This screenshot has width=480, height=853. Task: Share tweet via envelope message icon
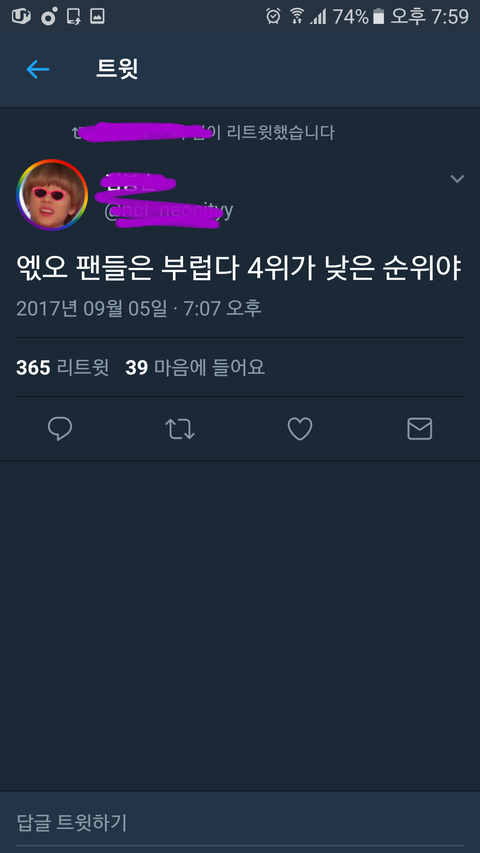(x=420, y=429)
